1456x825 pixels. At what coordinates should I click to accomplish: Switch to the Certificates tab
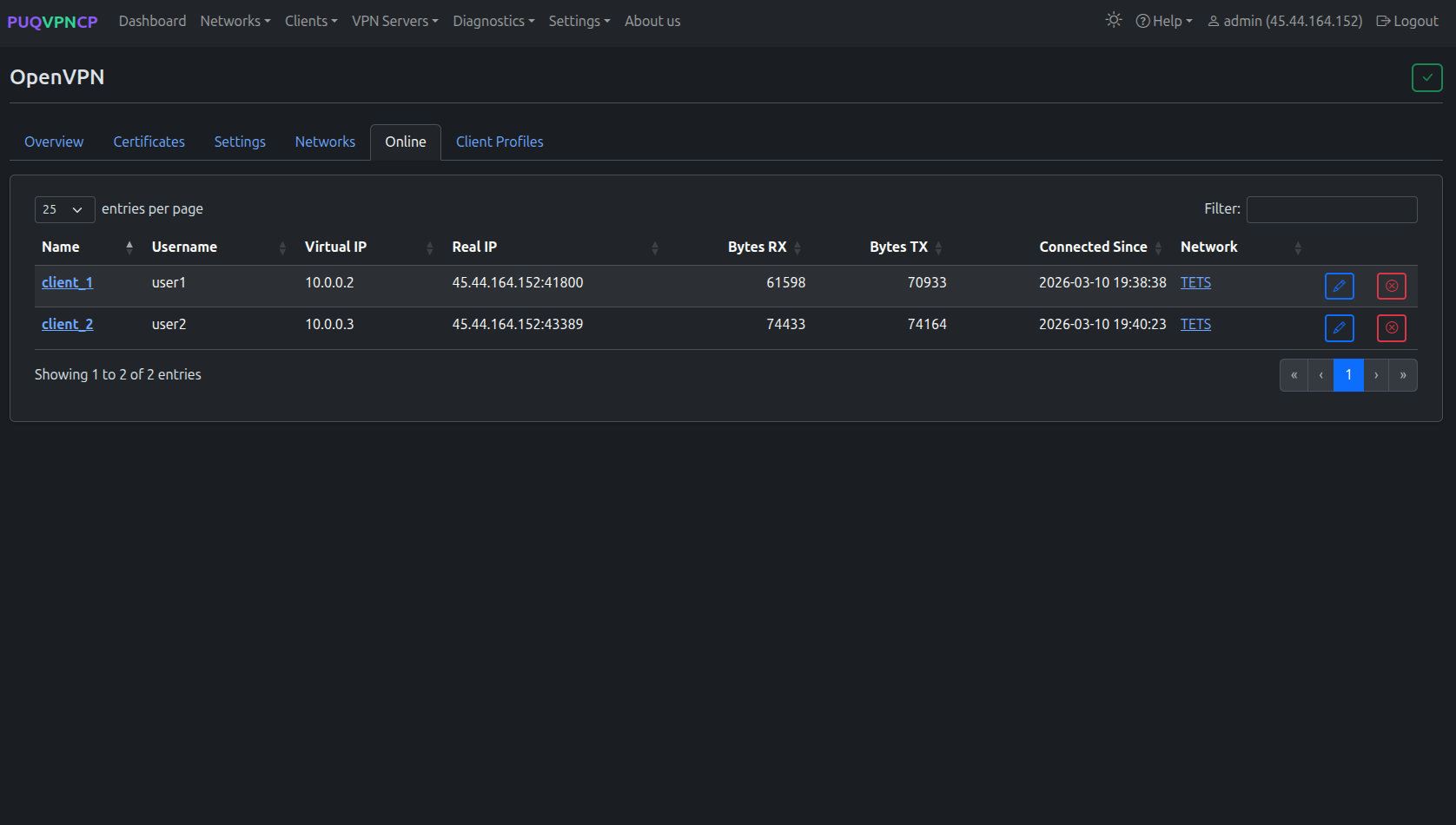click(149, 142)
